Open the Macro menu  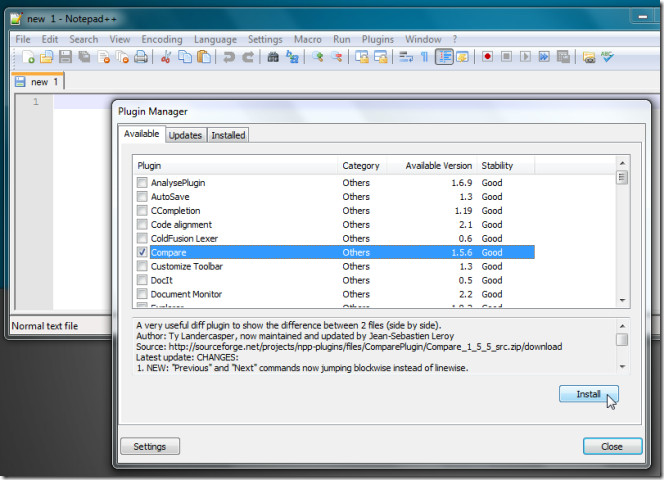pos(308,39)
